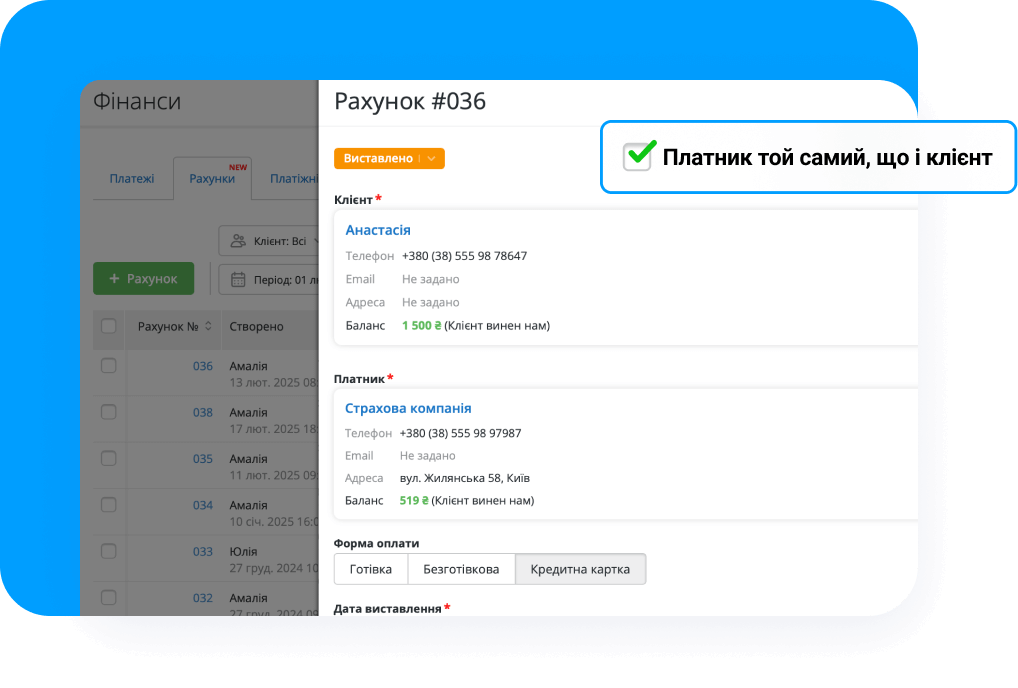Switch to the Платежі tab
Screen dimensions: 1018x688
(131, 179)
